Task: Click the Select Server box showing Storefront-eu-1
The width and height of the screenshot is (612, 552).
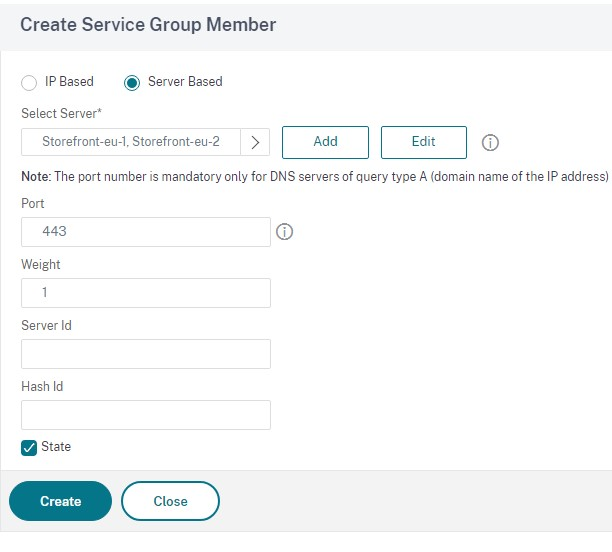Action: pos(131,142)
